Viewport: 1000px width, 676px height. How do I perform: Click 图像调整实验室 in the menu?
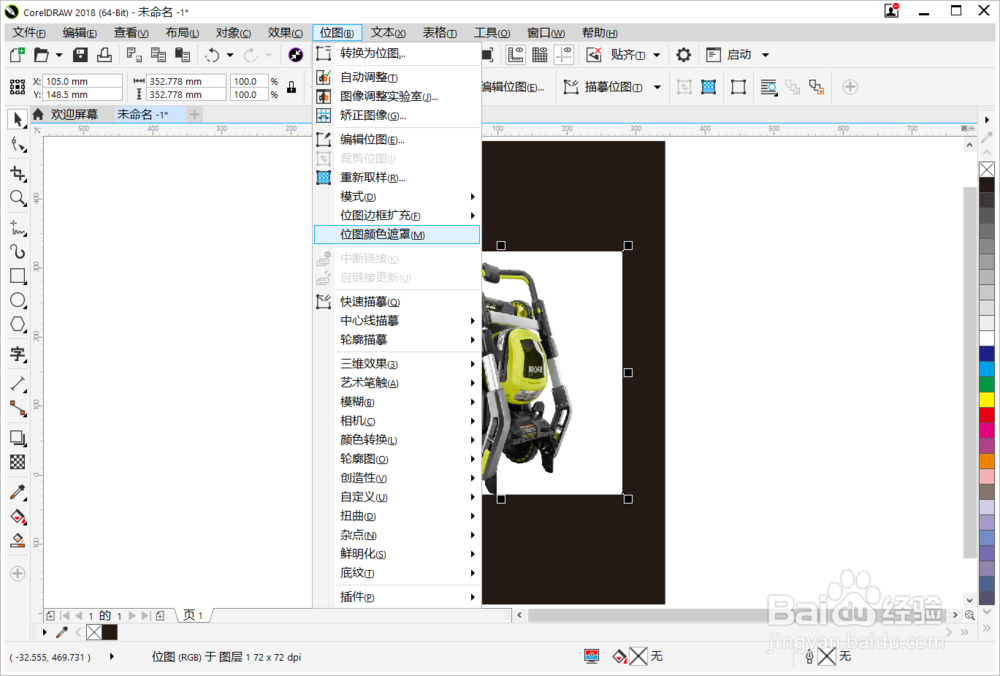[x=397, y=96]
